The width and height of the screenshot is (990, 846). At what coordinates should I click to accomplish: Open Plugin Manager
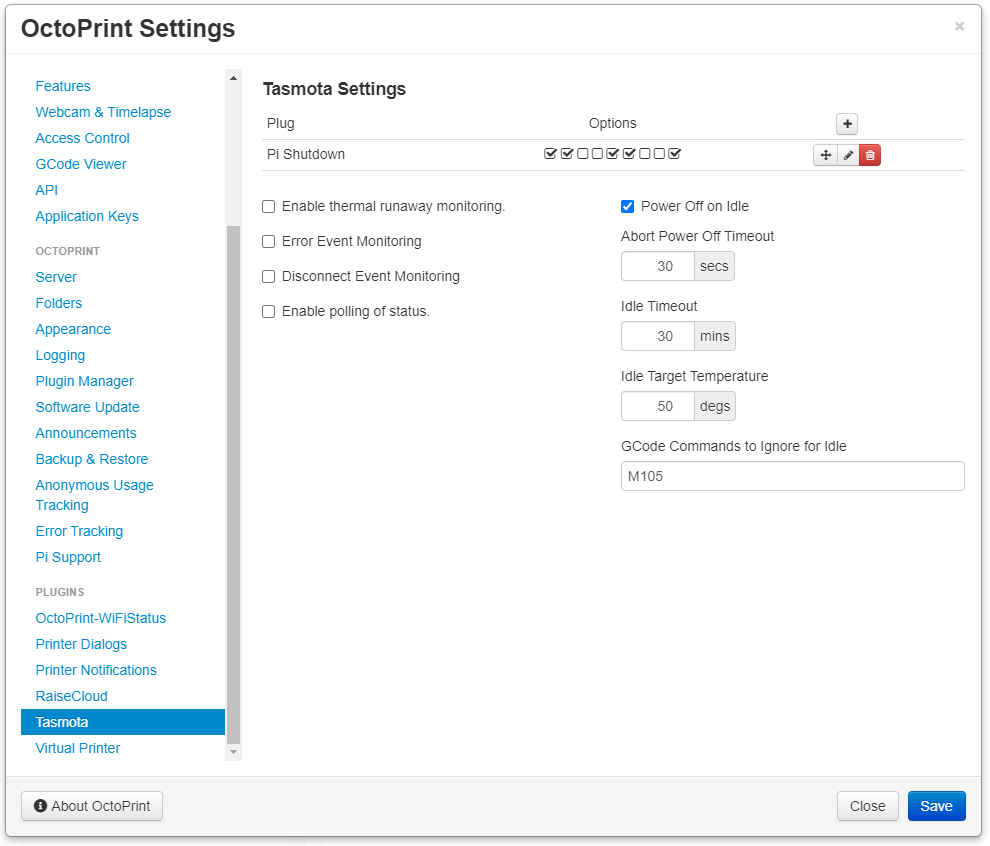(x=84, y=381)
